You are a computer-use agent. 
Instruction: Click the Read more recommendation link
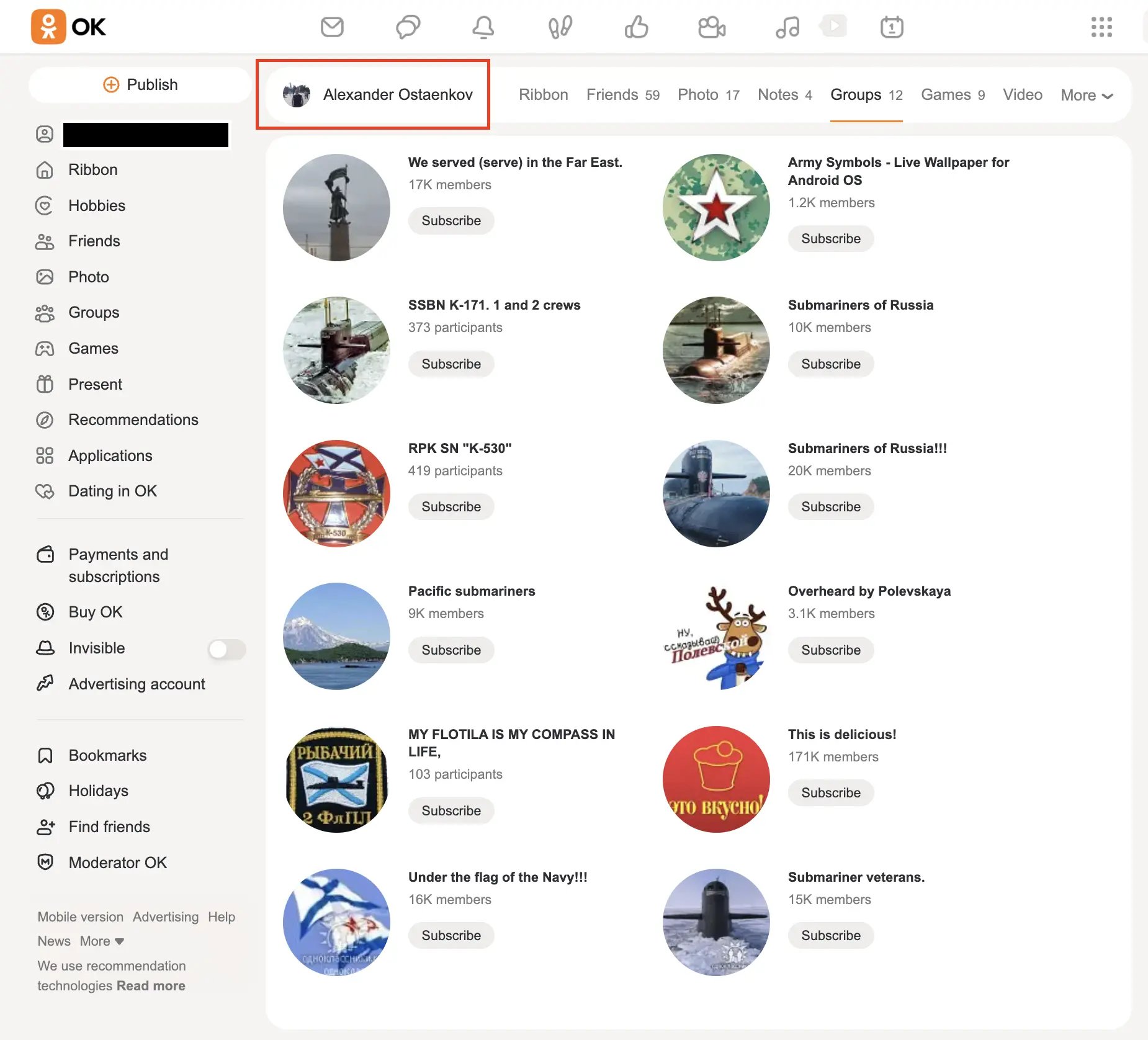[150, 985]
